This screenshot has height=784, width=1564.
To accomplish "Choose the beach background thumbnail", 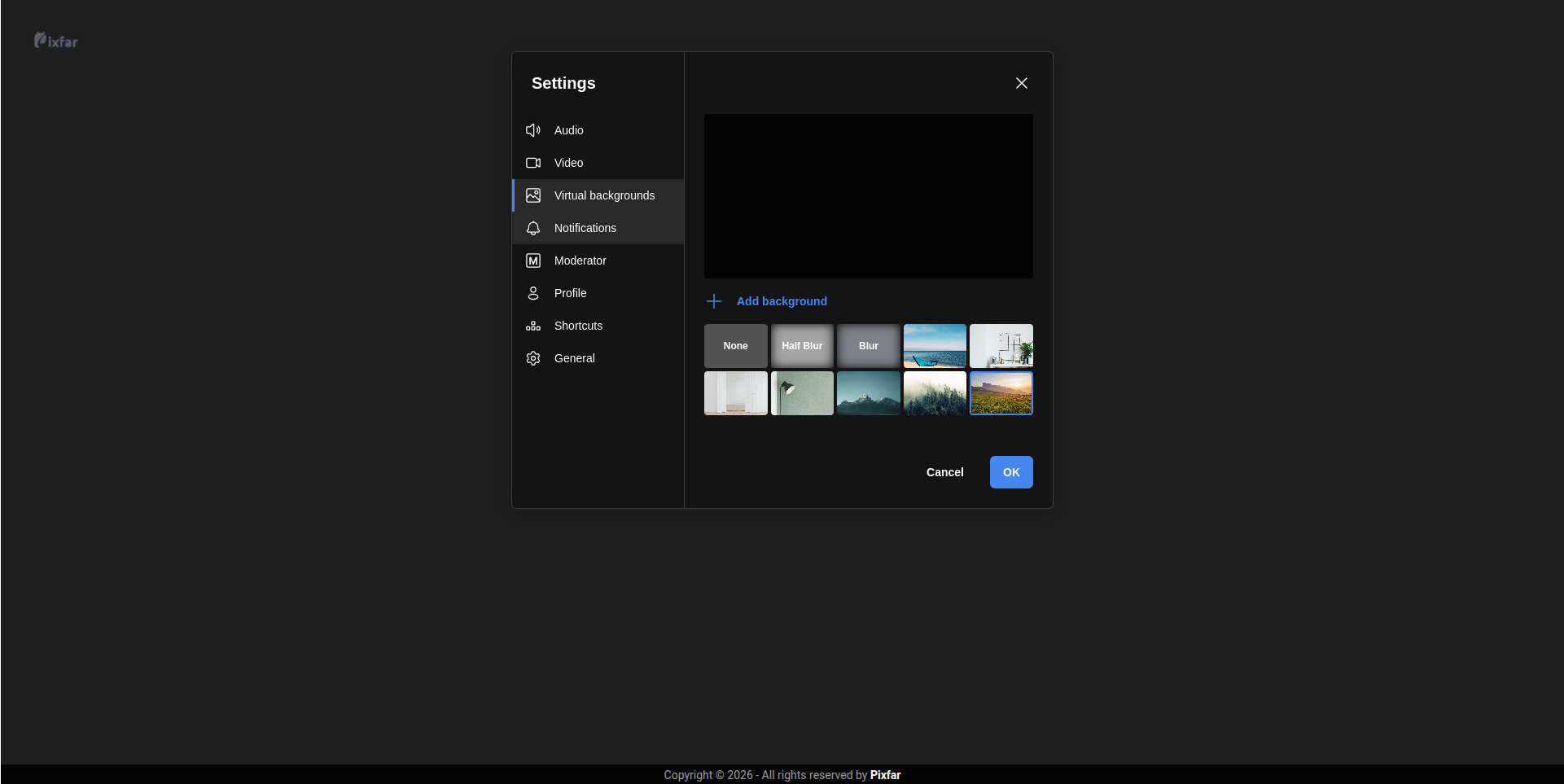I will coord(934,345).
